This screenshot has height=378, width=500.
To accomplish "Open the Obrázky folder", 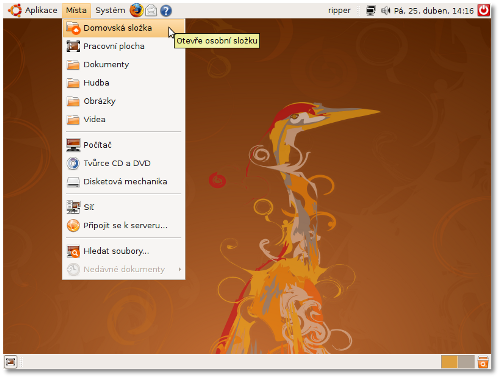I will (x=123, y=101).
